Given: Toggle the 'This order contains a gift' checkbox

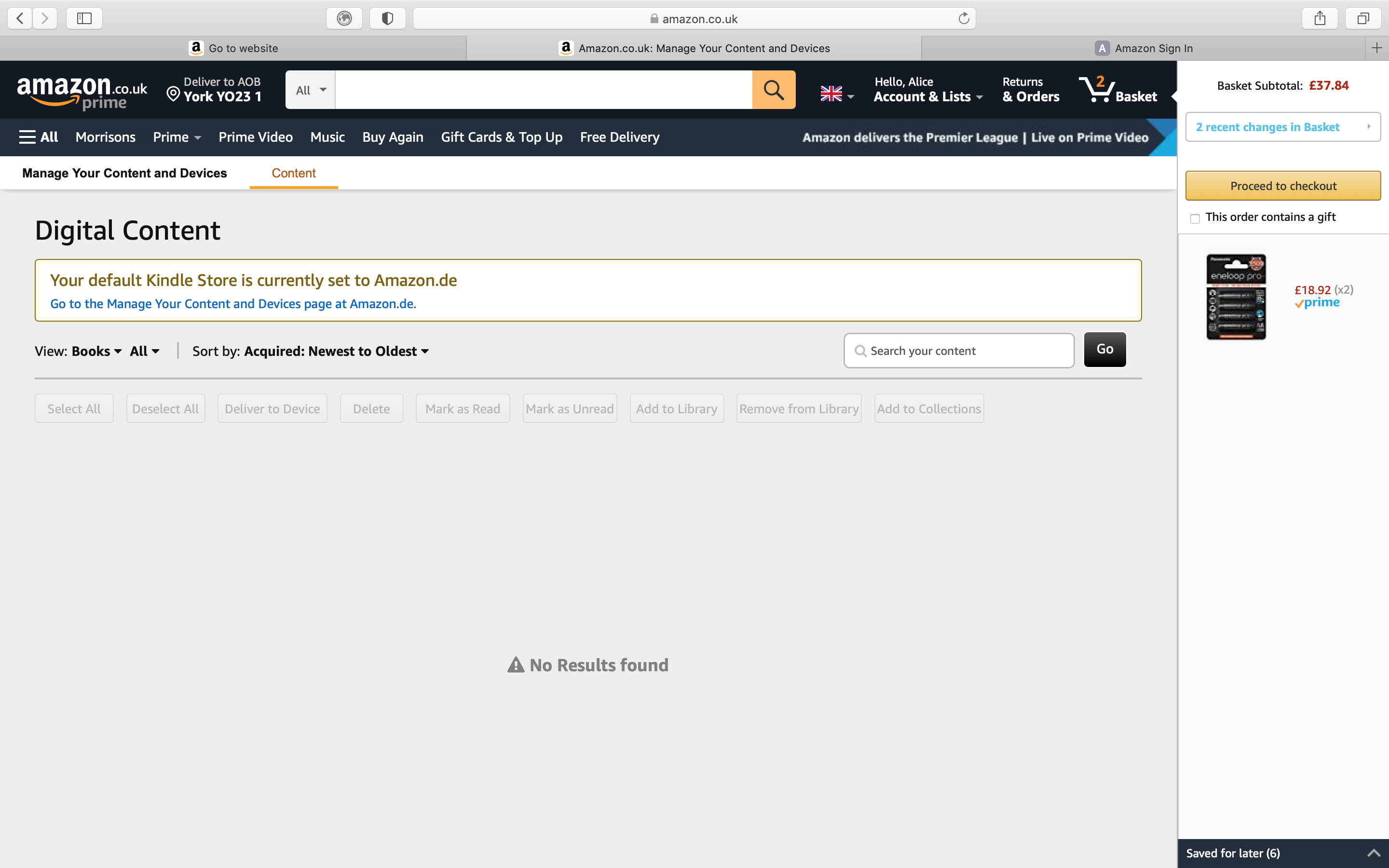Looking at the screenshot, I should tap(1195, 218).
